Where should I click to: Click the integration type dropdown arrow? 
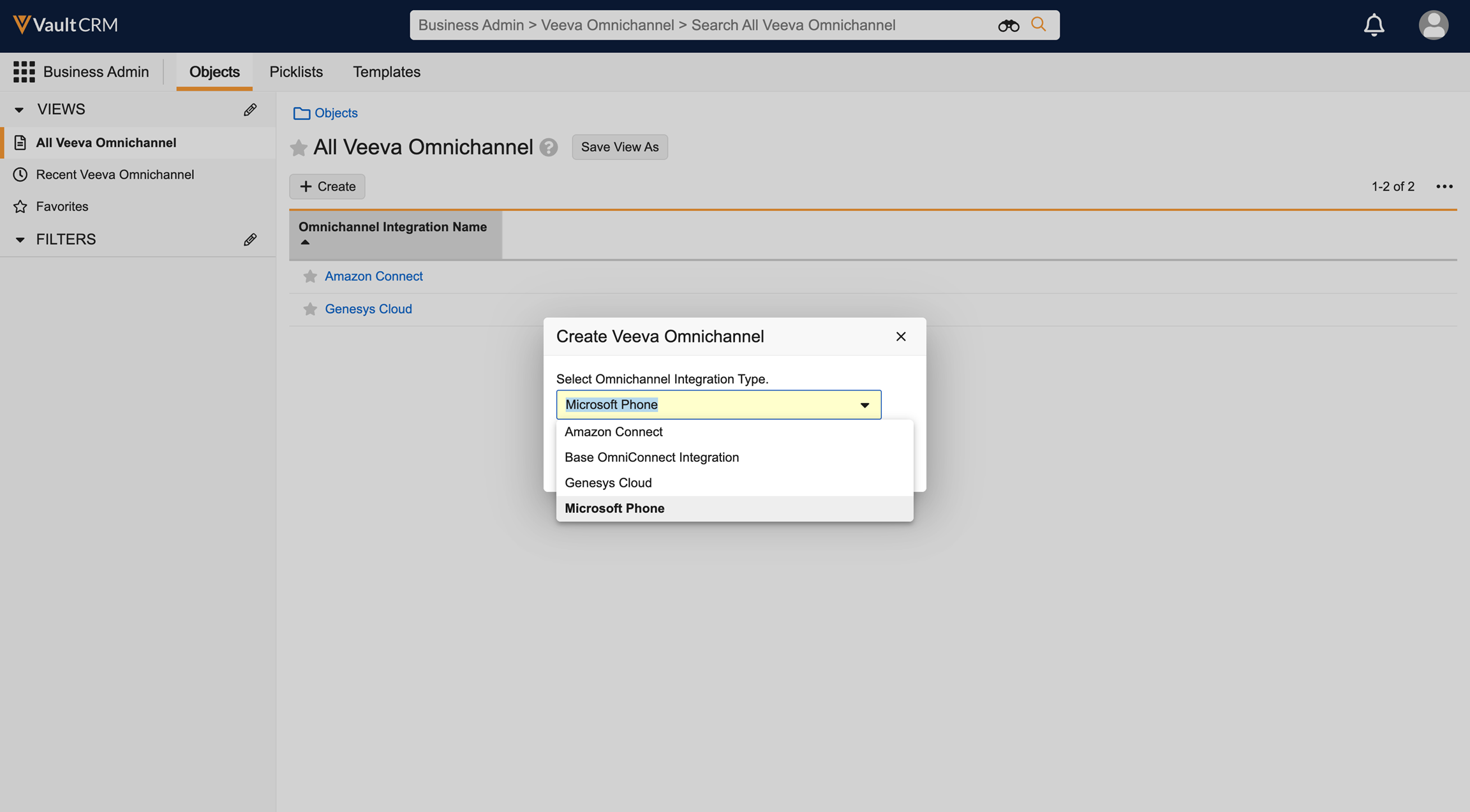point(864,405)
